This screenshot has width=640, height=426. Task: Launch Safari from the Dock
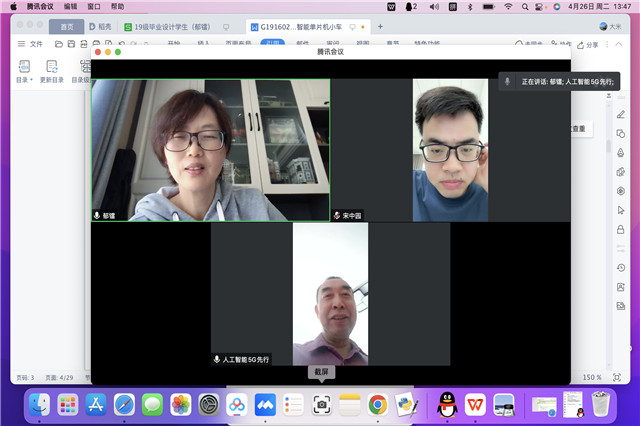point(124,404)
